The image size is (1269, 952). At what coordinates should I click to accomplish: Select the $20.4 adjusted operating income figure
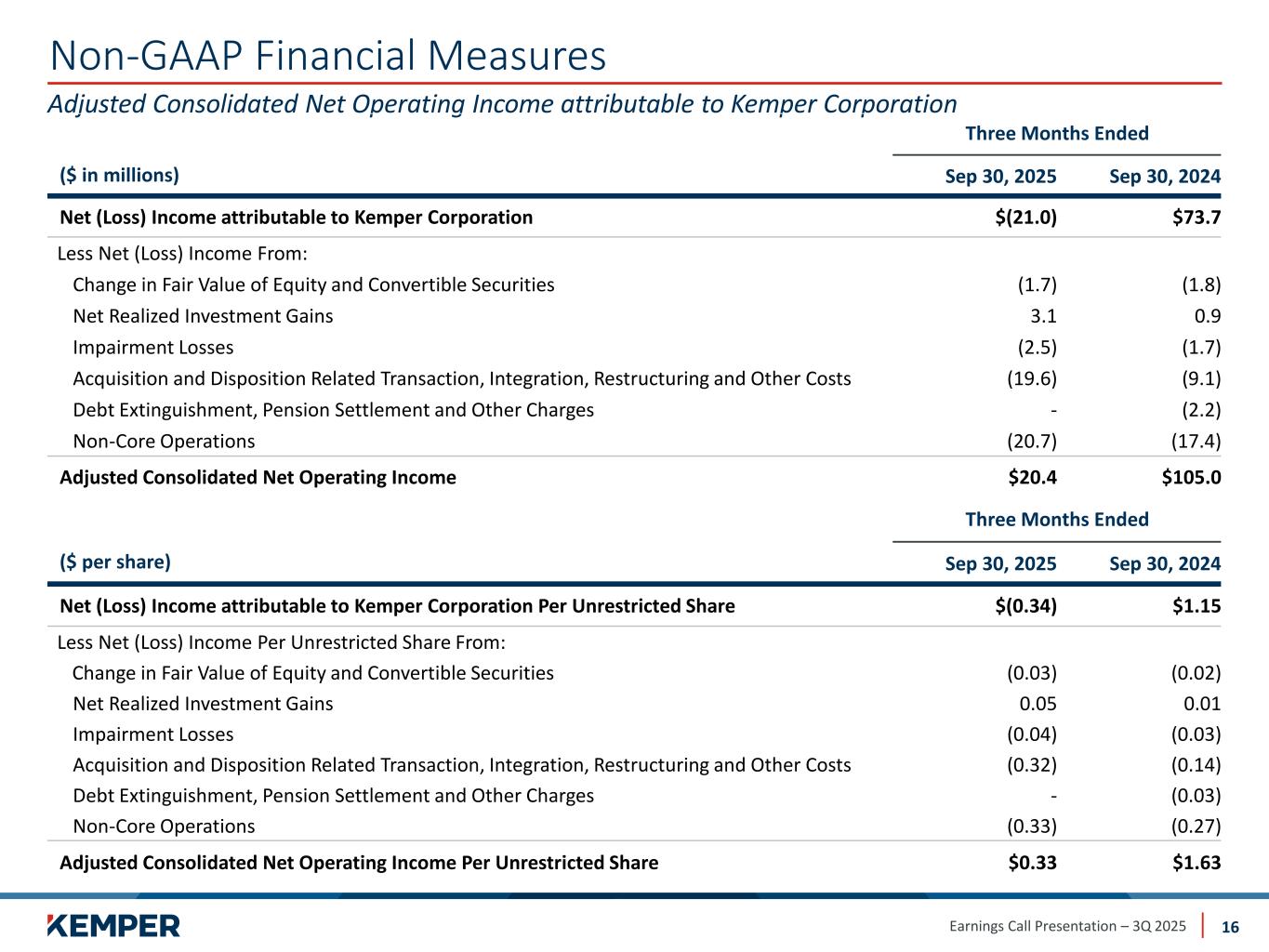[1032, 478]
